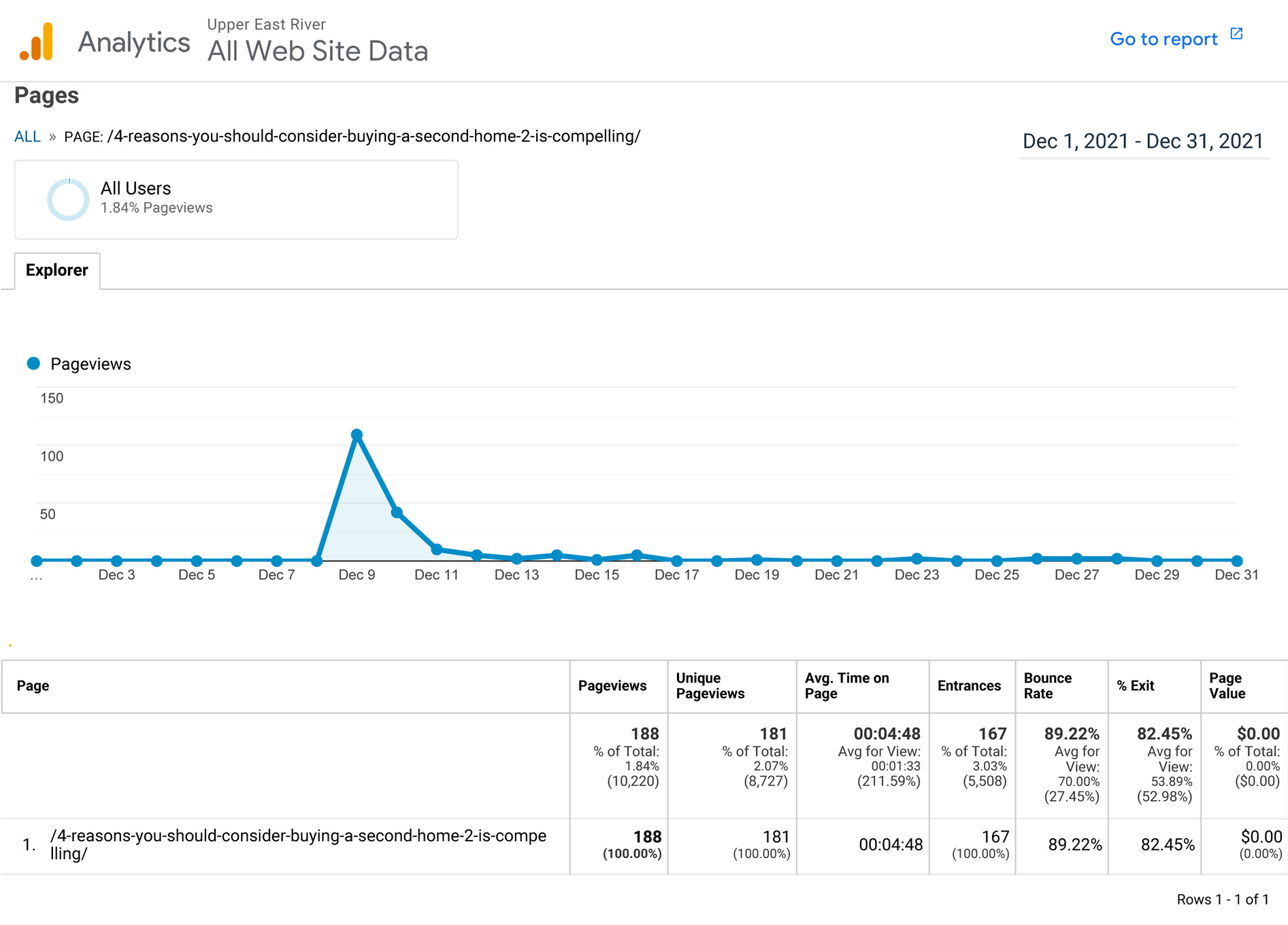The height and width of the screenshot is (925, 1288).
Task: Click the blue Pageviews legend dot
Action: pyautogui.click(x=33, y=363)
